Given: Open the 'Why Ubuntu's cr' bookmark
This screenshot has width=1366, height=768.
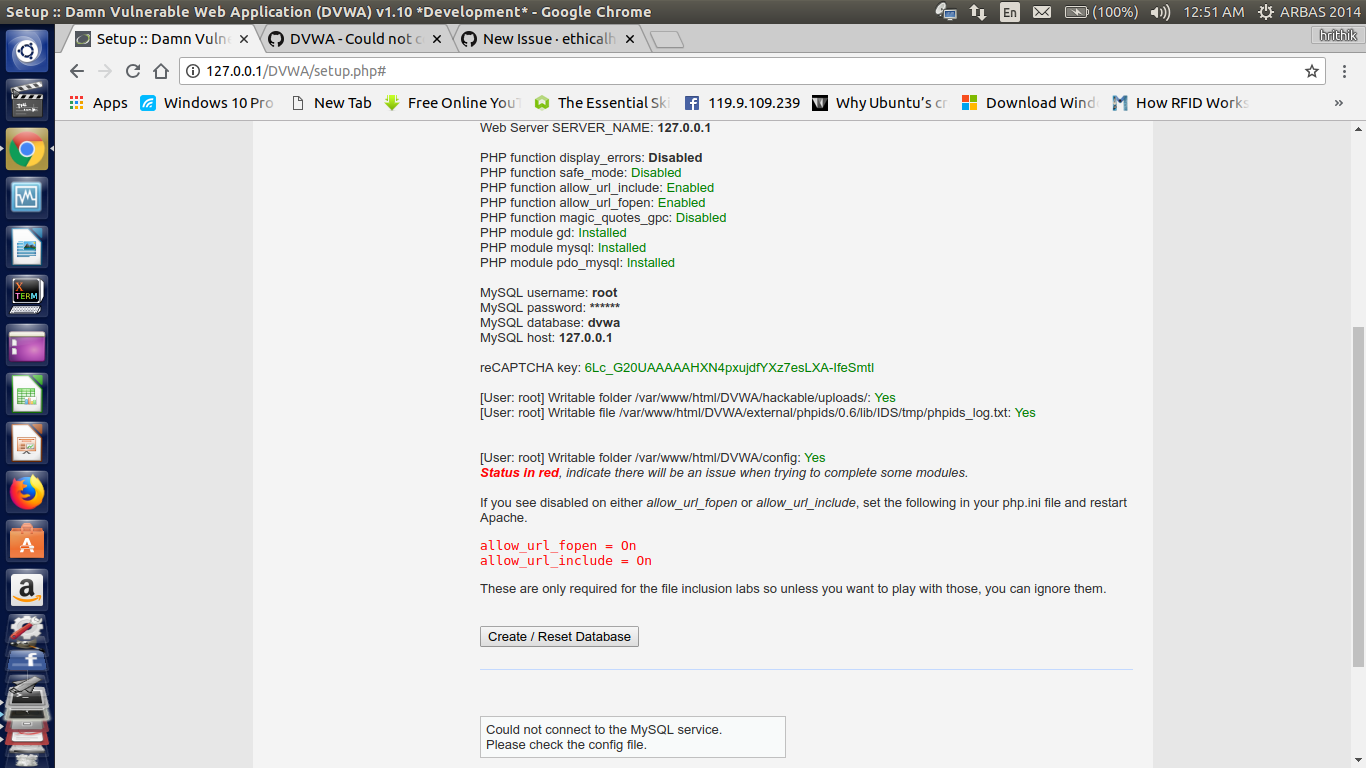Looking at the screenshot, I should coord(879,102).
